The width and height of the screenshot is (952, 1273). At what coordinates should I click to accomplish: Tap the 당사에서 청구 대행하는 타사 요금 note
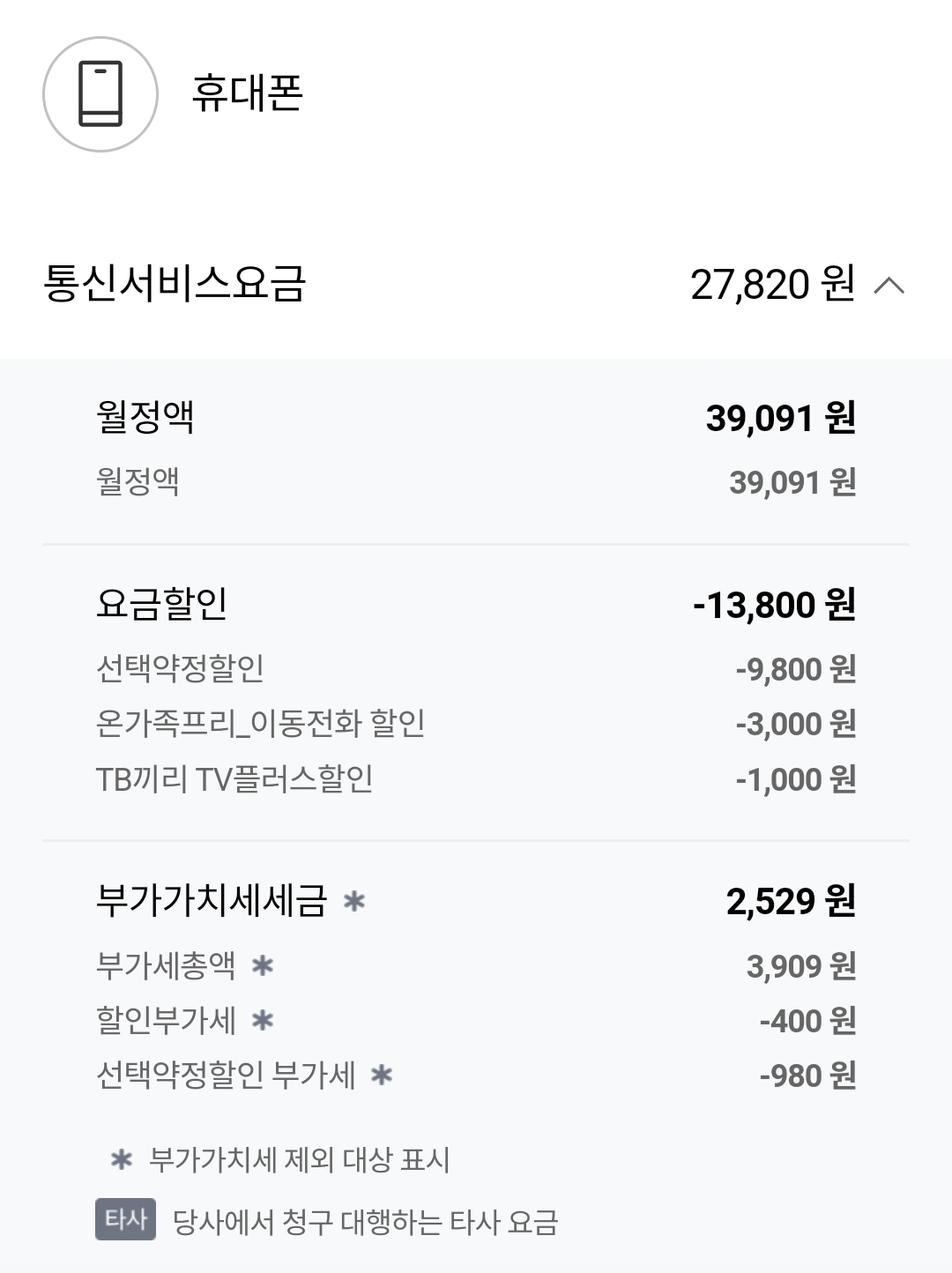click(365, 1223)
